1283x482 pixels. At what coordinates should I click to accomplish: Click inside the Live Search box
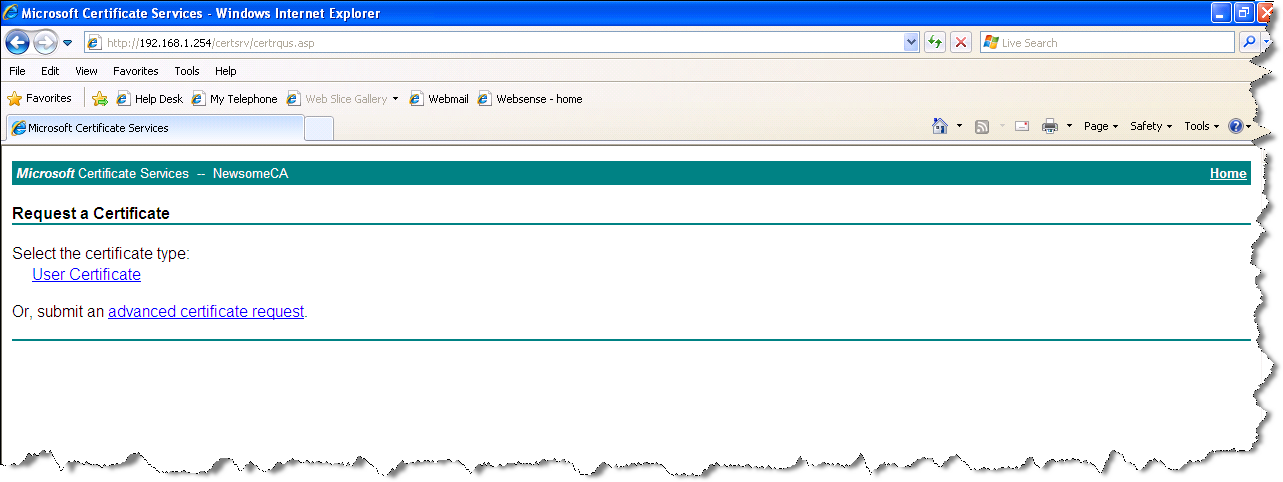(x=1108, y=43)
